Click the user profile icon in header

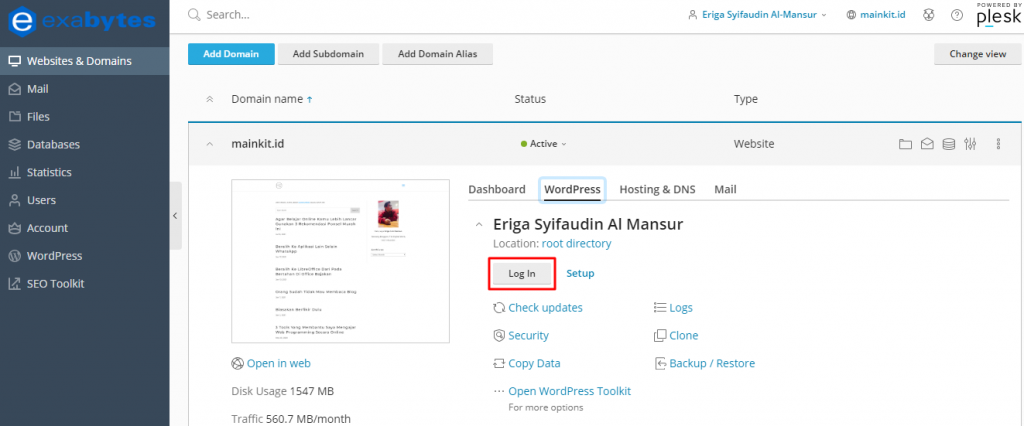click(693, 14)
